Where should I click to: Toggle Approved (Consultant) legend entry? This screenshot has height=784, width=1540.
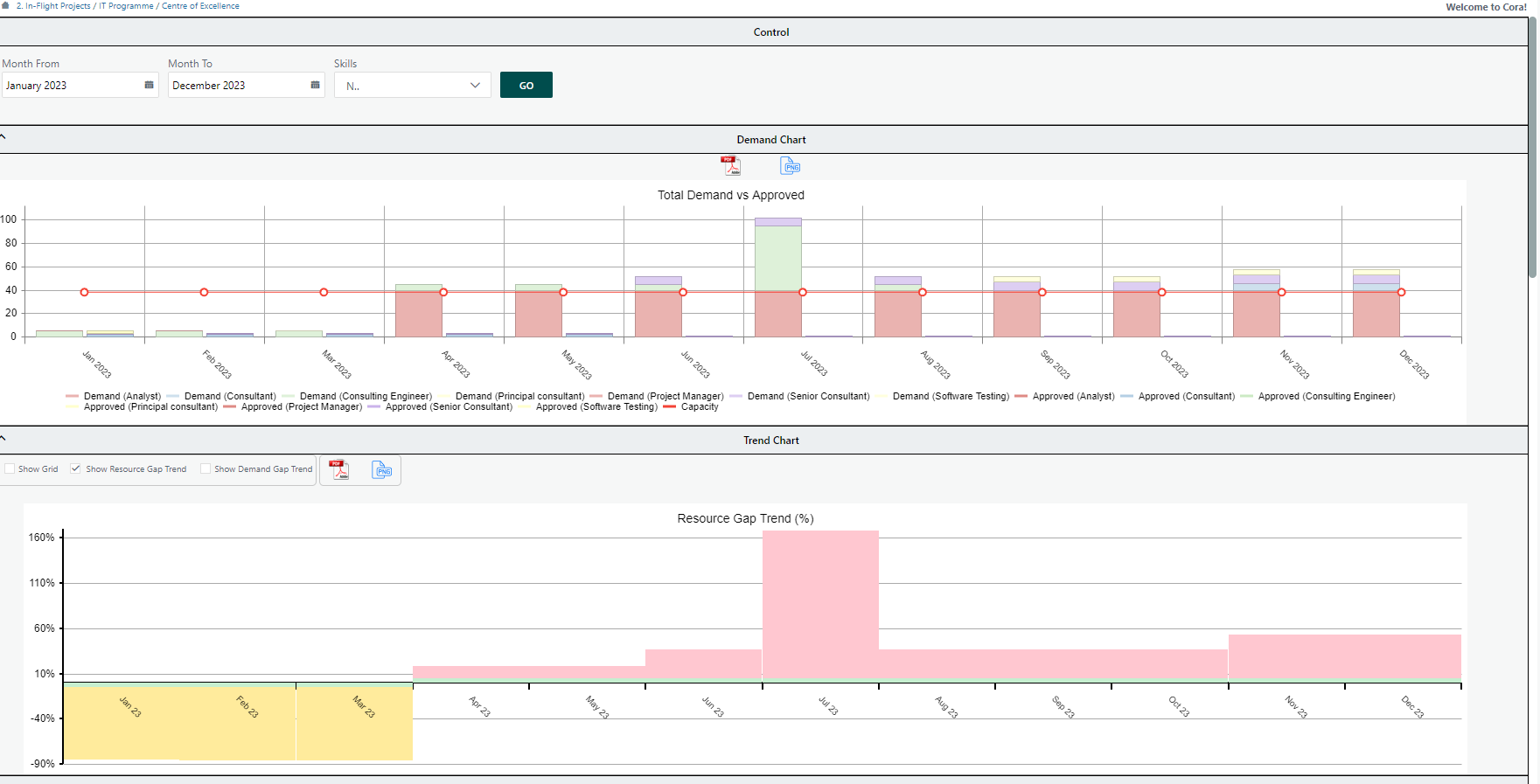click(x=1178, y=397)
